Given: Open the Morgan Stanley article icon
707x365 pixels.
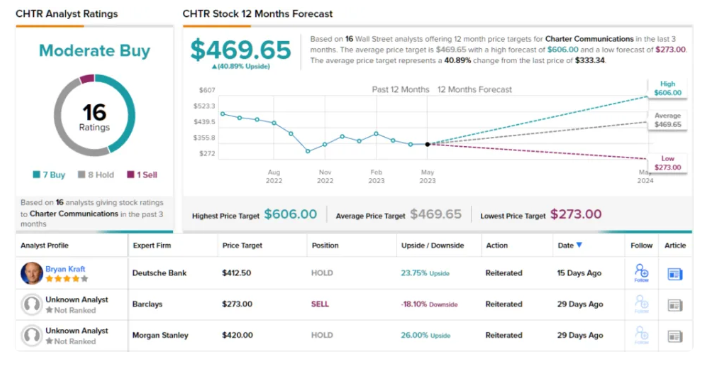Looking at the screenshot, I should tap(675, 336).
